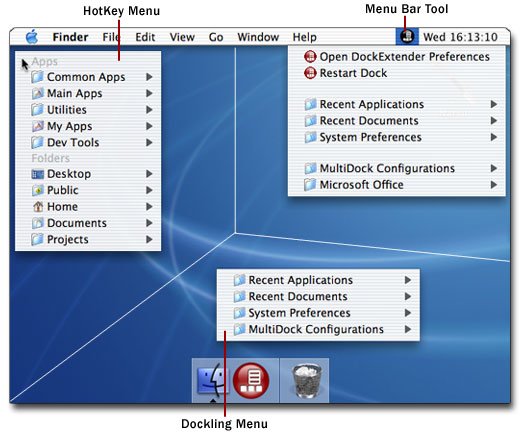This screenshot has width=520, height=432.
Task: Click the Public folder icon
Action: (x=37, y=190)
